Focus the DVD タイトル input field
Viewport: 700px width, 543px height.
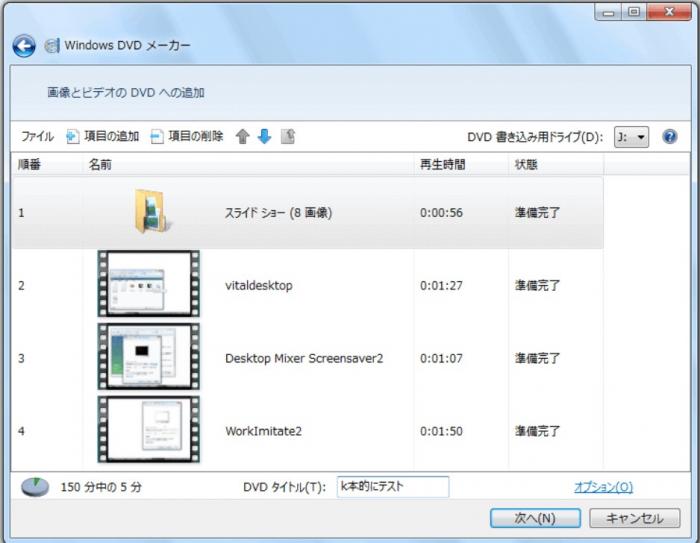393,487
